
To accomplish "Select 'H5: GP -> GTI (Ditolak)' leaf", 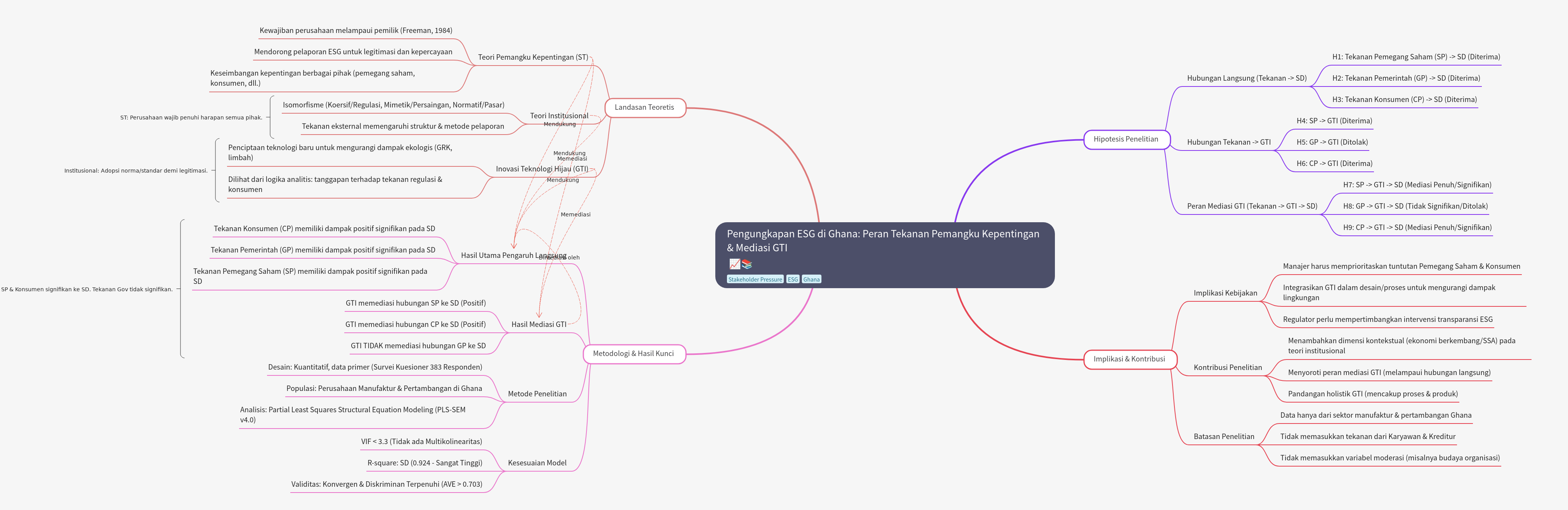I will (1332, 142).
